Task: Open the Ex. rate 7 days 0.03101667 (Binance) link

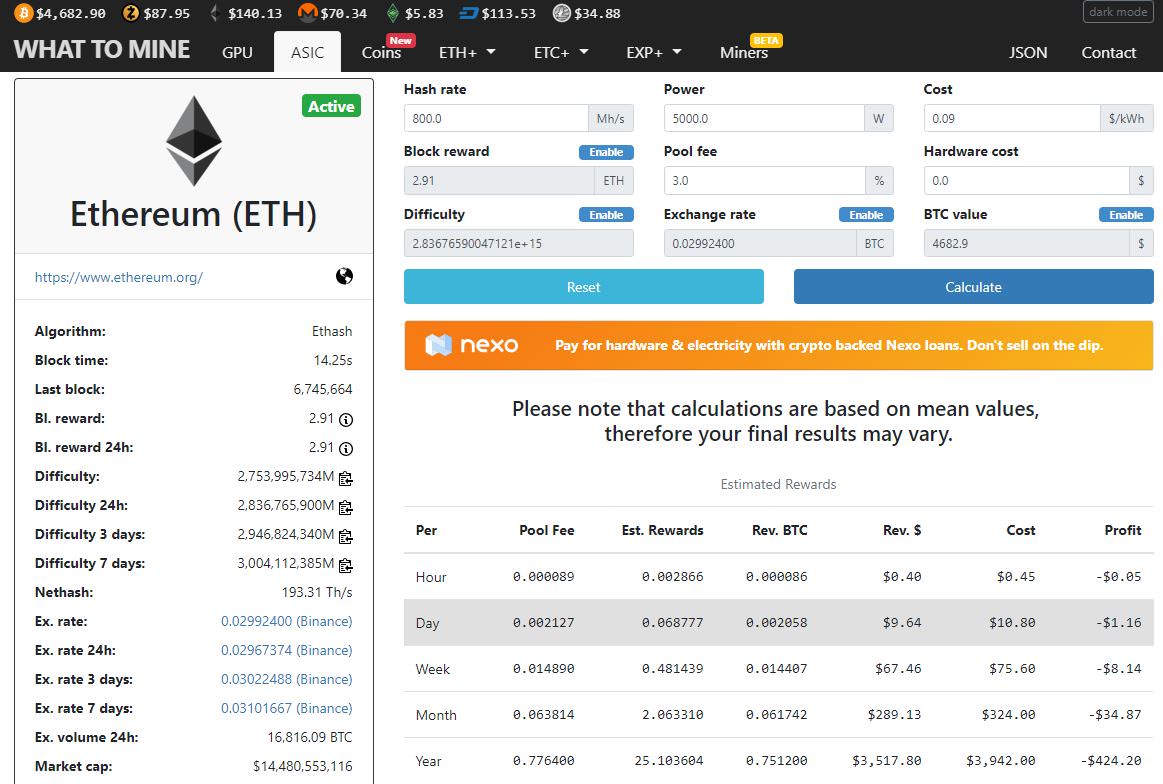Action: tap(286, 708)
